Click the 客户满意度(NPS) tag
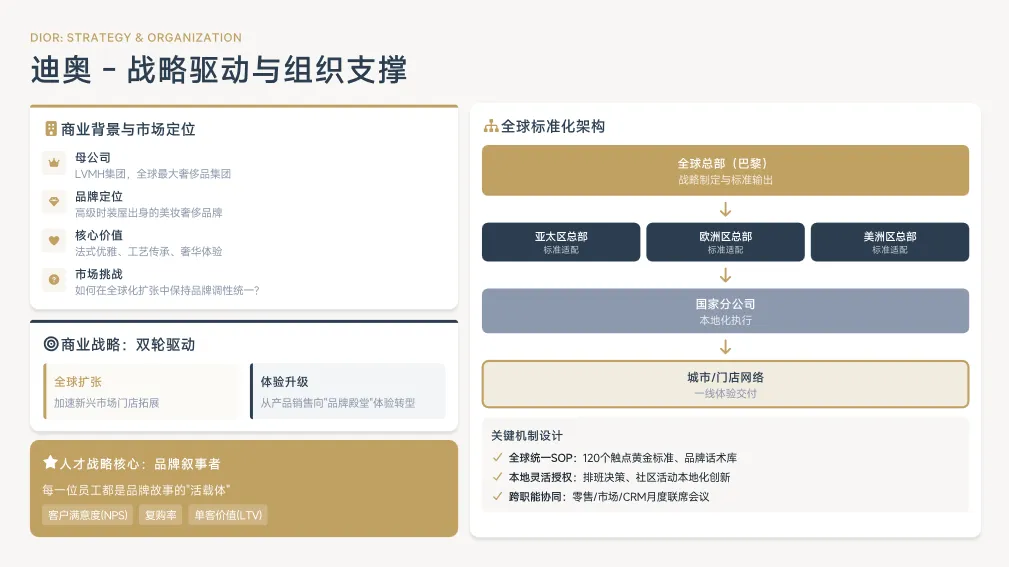Screen dimensions: 1009x567 (x=88, y=515)
